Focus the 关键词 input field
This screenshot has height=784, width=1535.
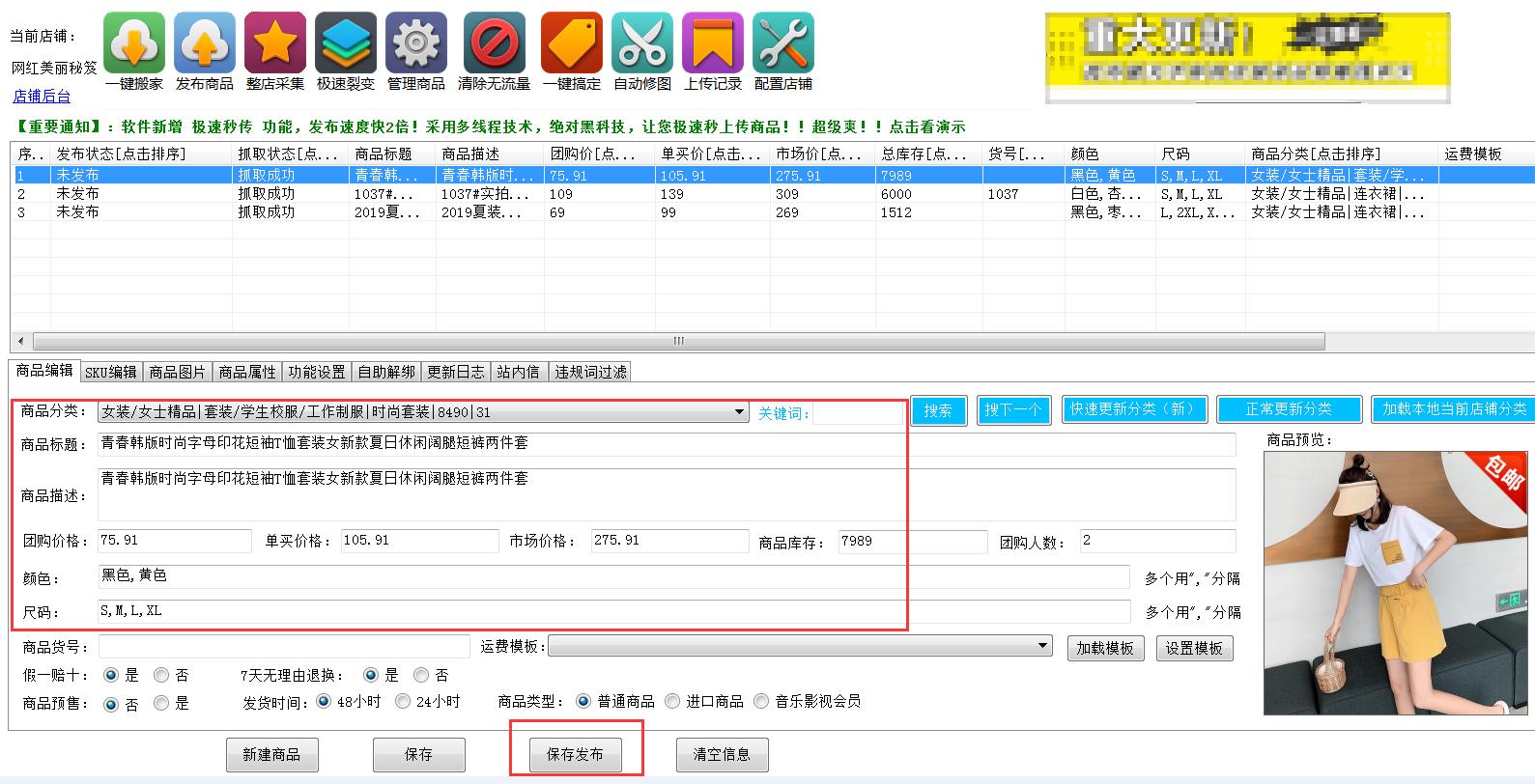click(x=858, y=413)
